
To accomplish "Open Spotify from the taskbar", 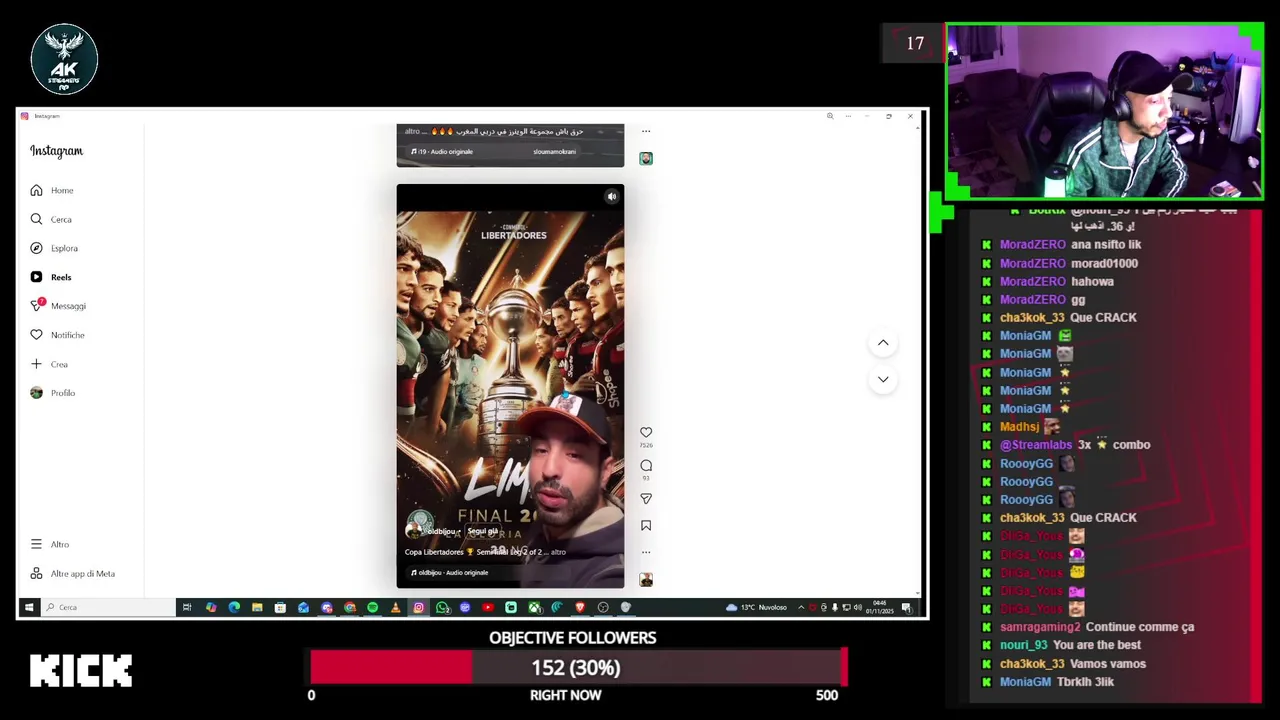I will pos(373,607).
